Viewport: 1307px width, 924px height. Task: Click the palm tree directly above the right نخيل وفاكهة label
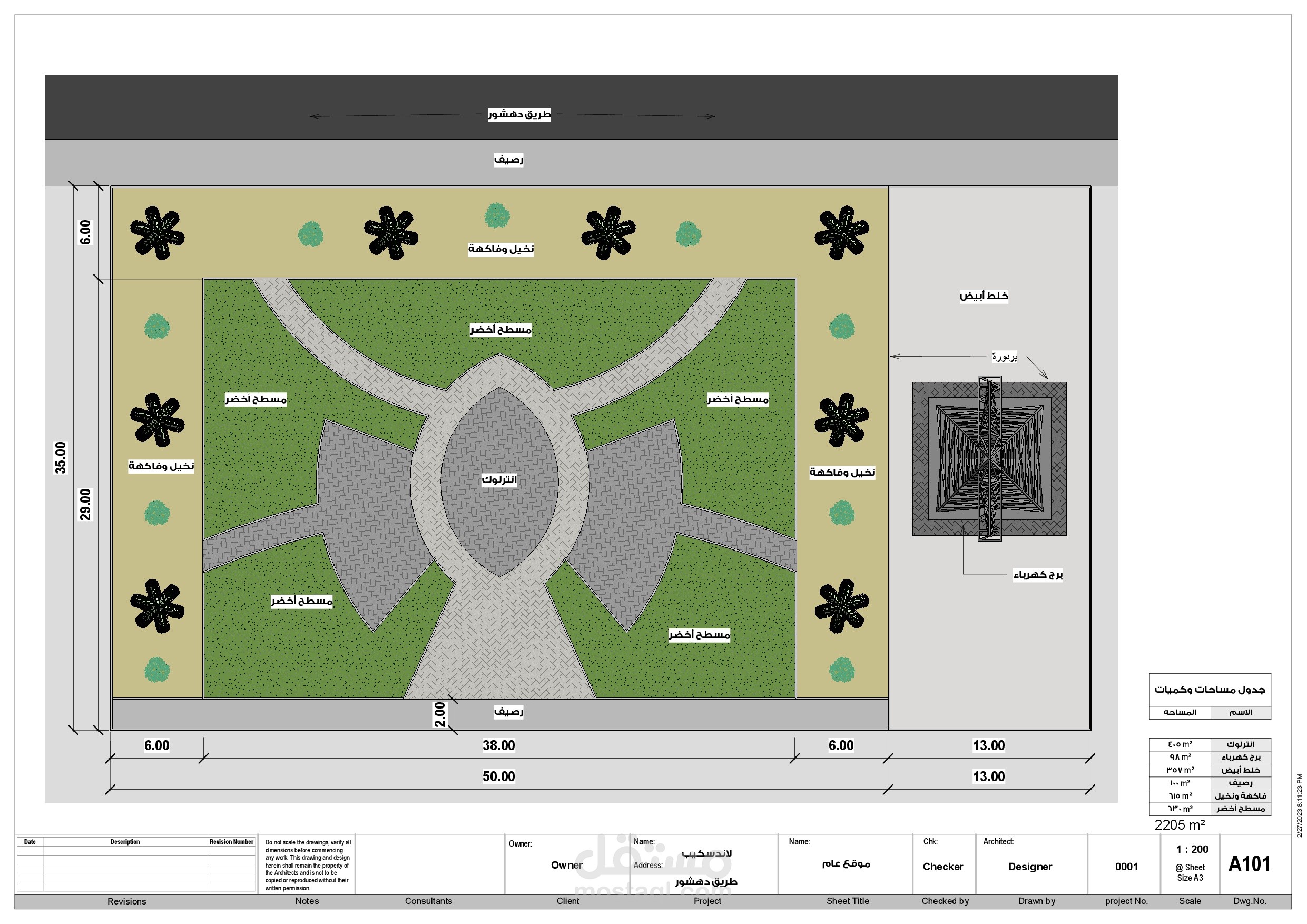pyautogui.click(x=841, y=419)
